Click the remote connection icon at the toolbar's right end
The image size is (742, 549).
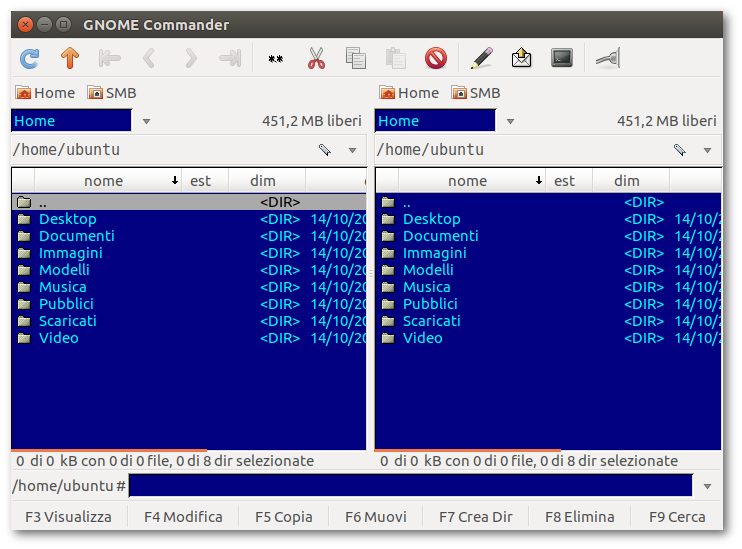606,59
